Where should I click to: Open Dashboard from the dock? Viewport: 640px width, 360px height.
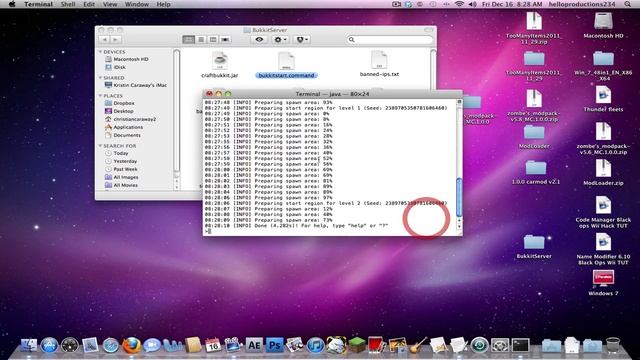tap(69, 345)
